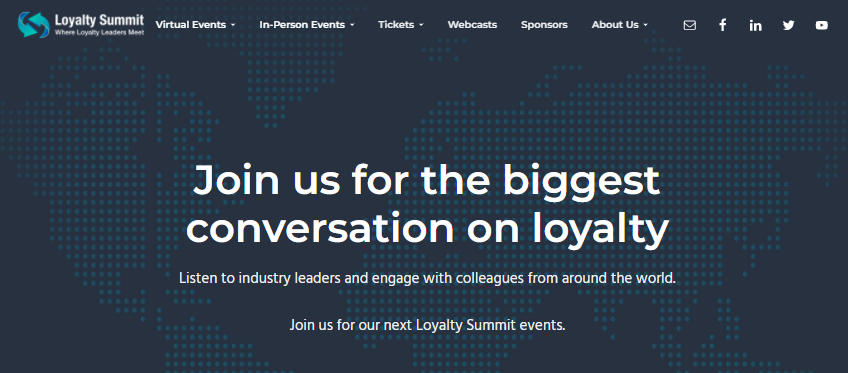848x373 pixels.
Task: Open the Sponsors menu item
Action: [x=544, y=25]
